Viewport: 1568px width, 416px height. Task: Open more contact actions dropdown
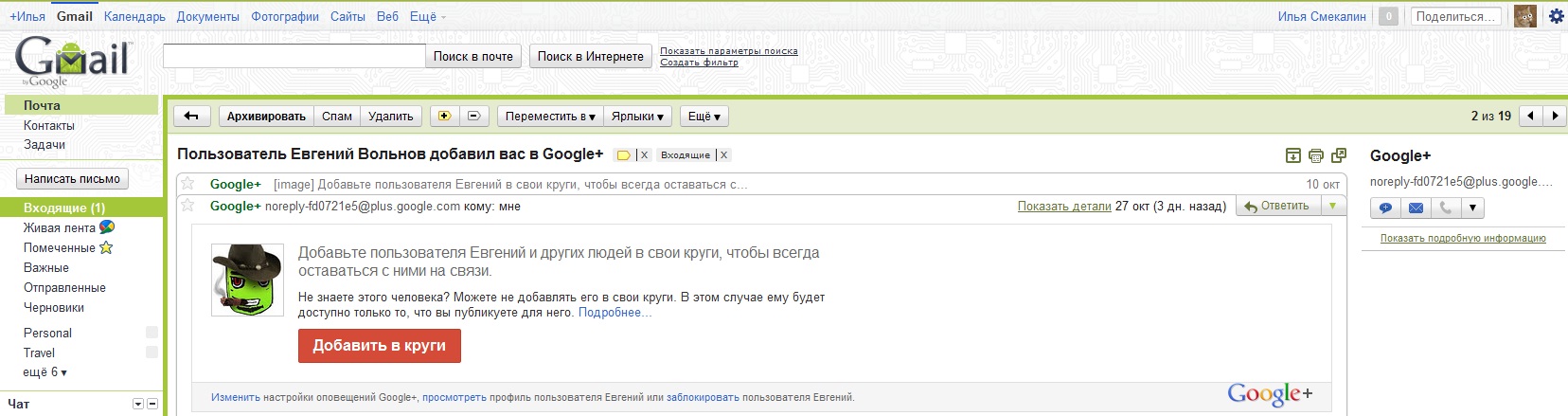1472,208
